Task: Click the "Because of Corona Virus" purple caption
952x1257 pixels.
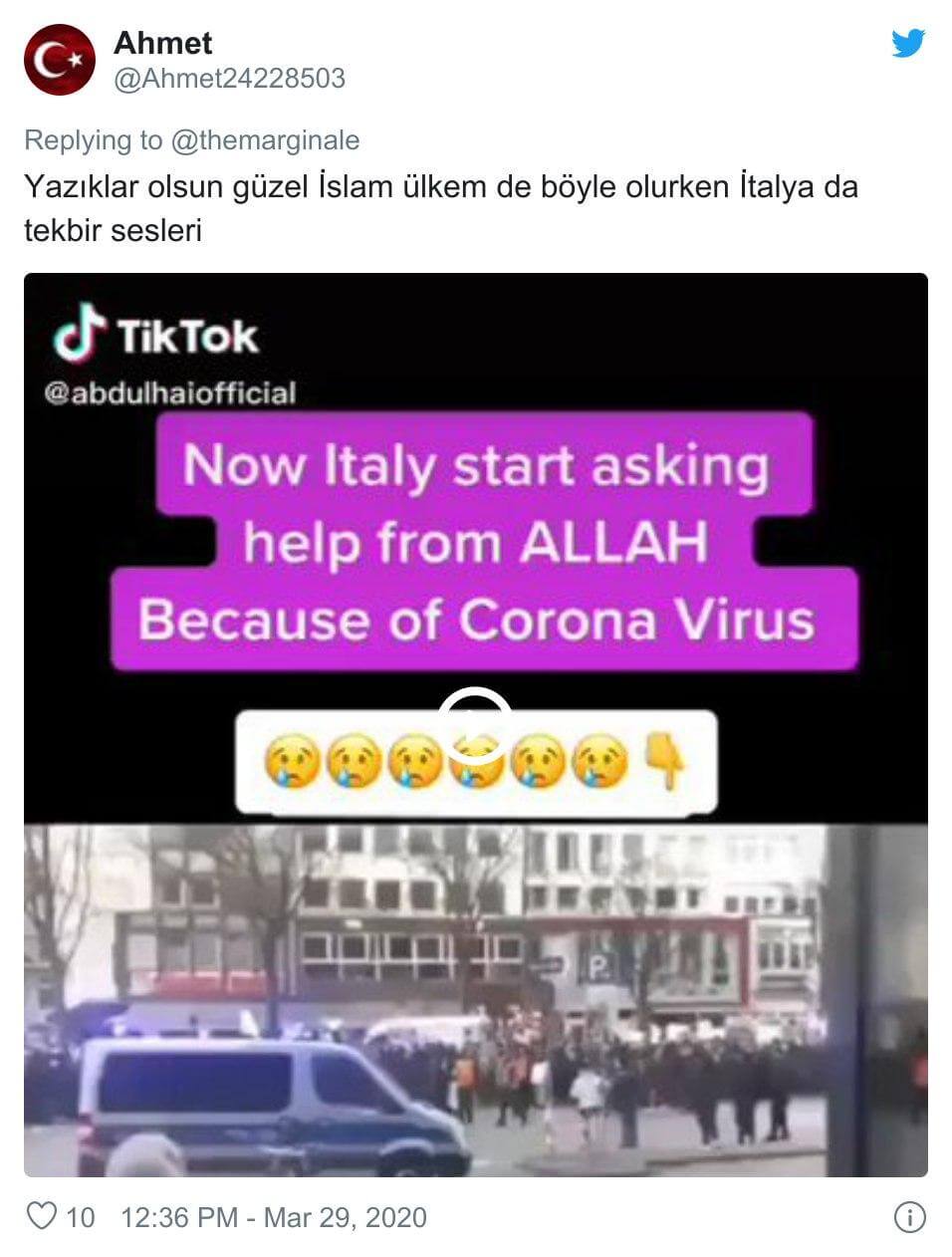Action: (476, 619)
